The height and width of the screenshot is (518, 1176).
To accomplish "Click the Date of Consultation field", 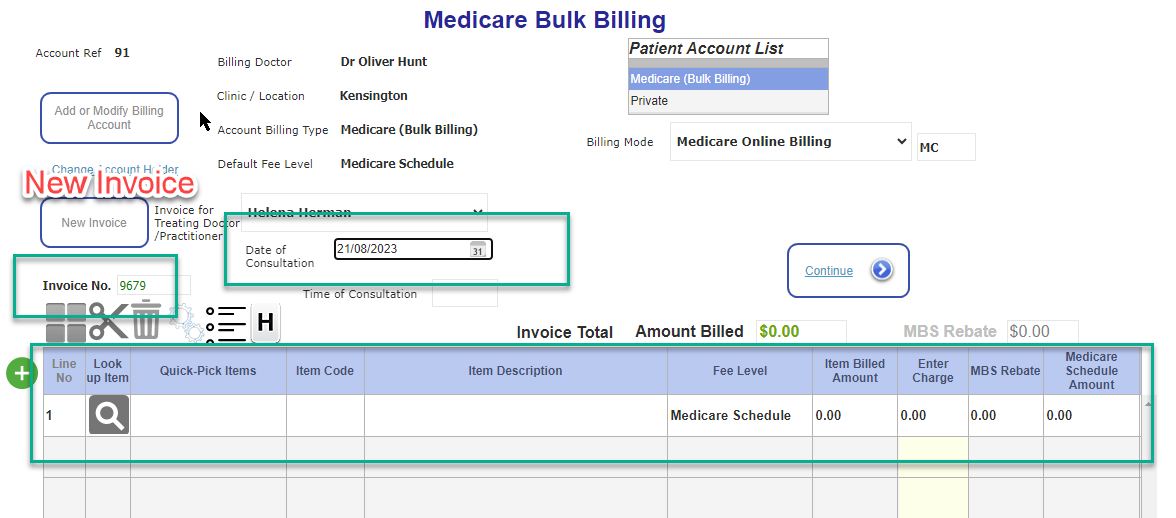I will pyautogui.click(x=413, y=250).
